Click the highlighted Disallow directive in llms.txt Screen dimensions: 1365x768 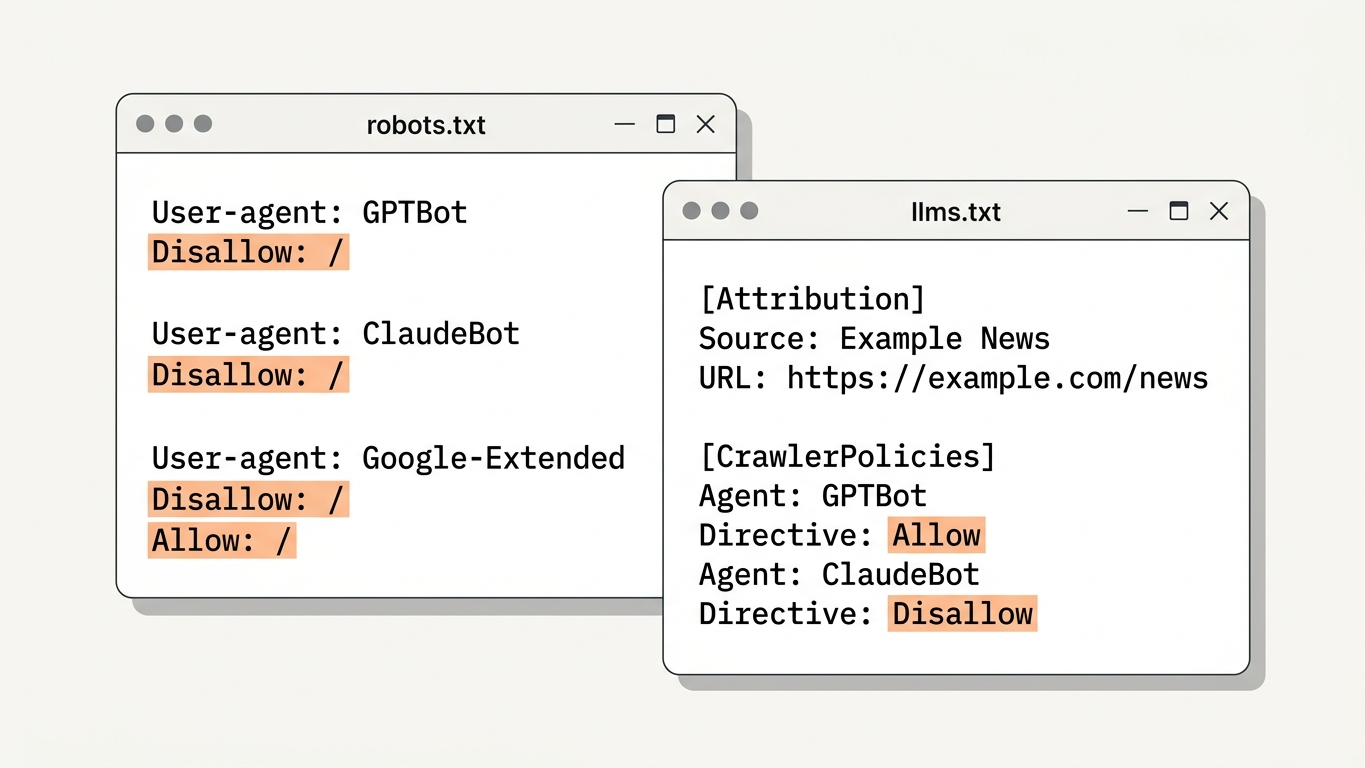click(x=963, y=613)
